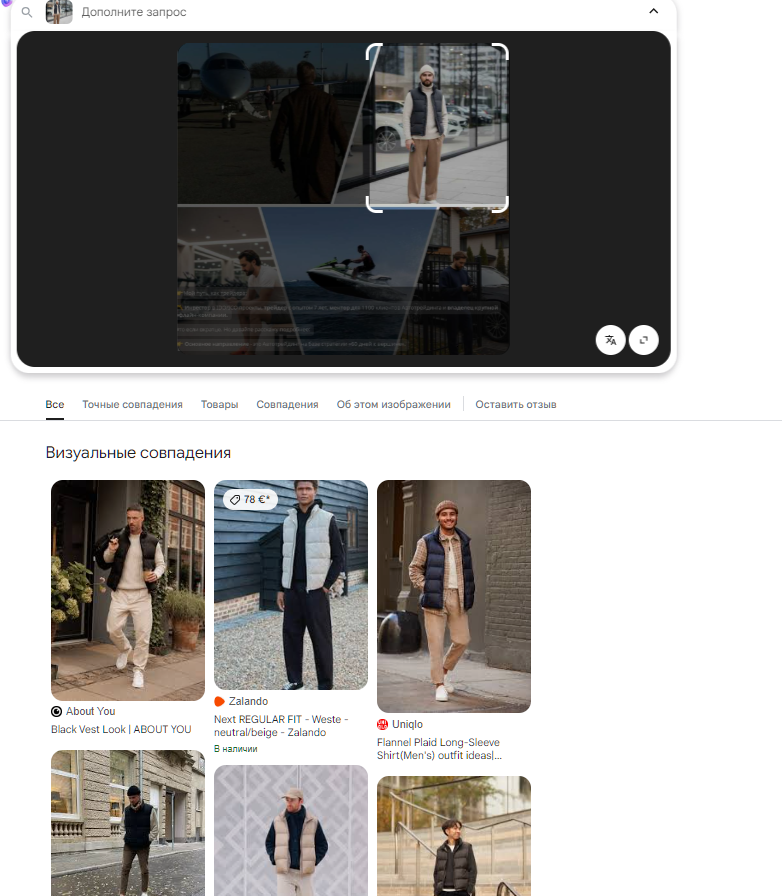This screenshot has height=896, width=782.
Task: Select the Совпадения tab
Action: tap(287, 405)
